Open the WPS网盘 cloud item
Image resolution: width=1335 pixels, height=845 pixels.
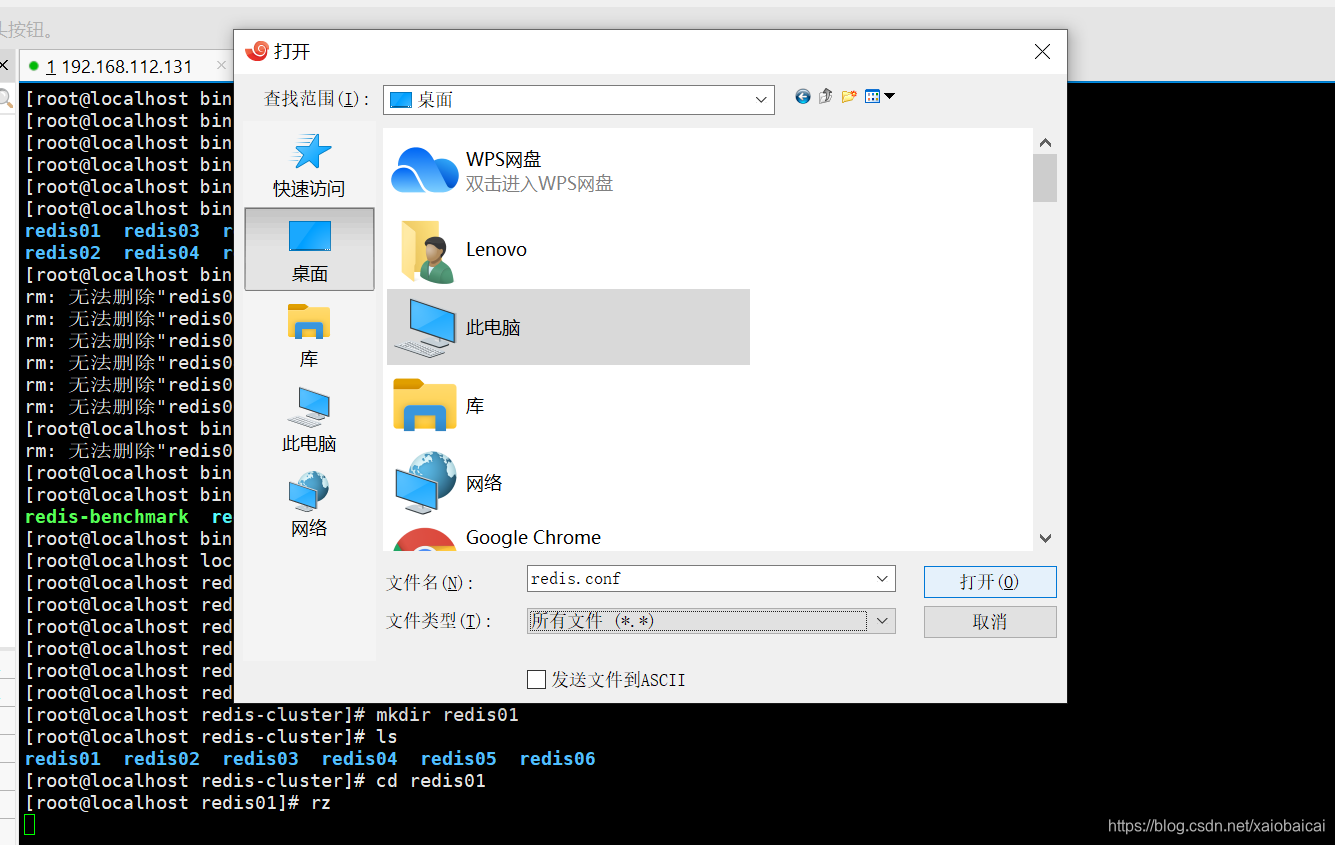coord(568,171)
